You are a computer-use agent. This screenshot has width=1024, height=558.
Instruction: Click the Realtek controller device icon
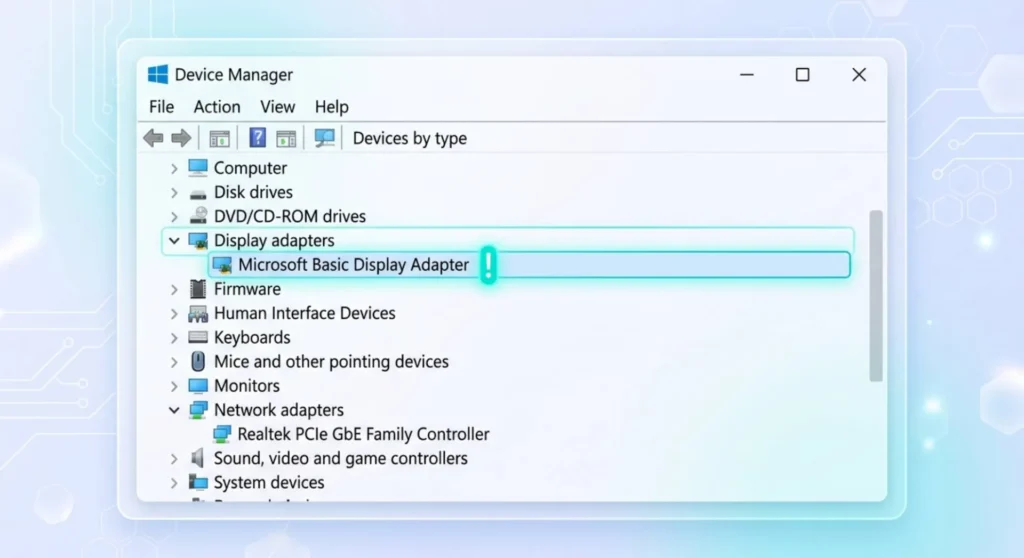[222, 434]
